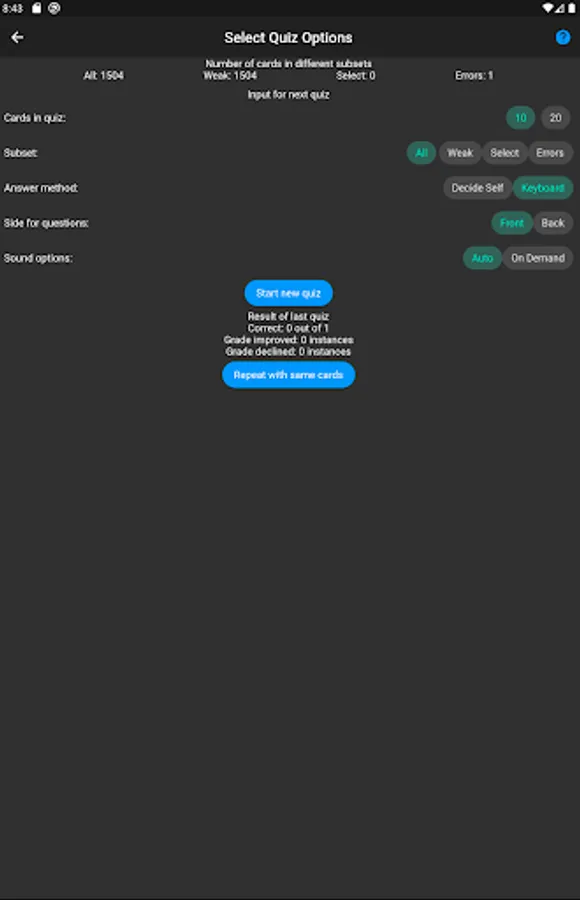The image size is (580, 900).
Task: Choose the Select subset chip
Action: (x=504, y=153)
